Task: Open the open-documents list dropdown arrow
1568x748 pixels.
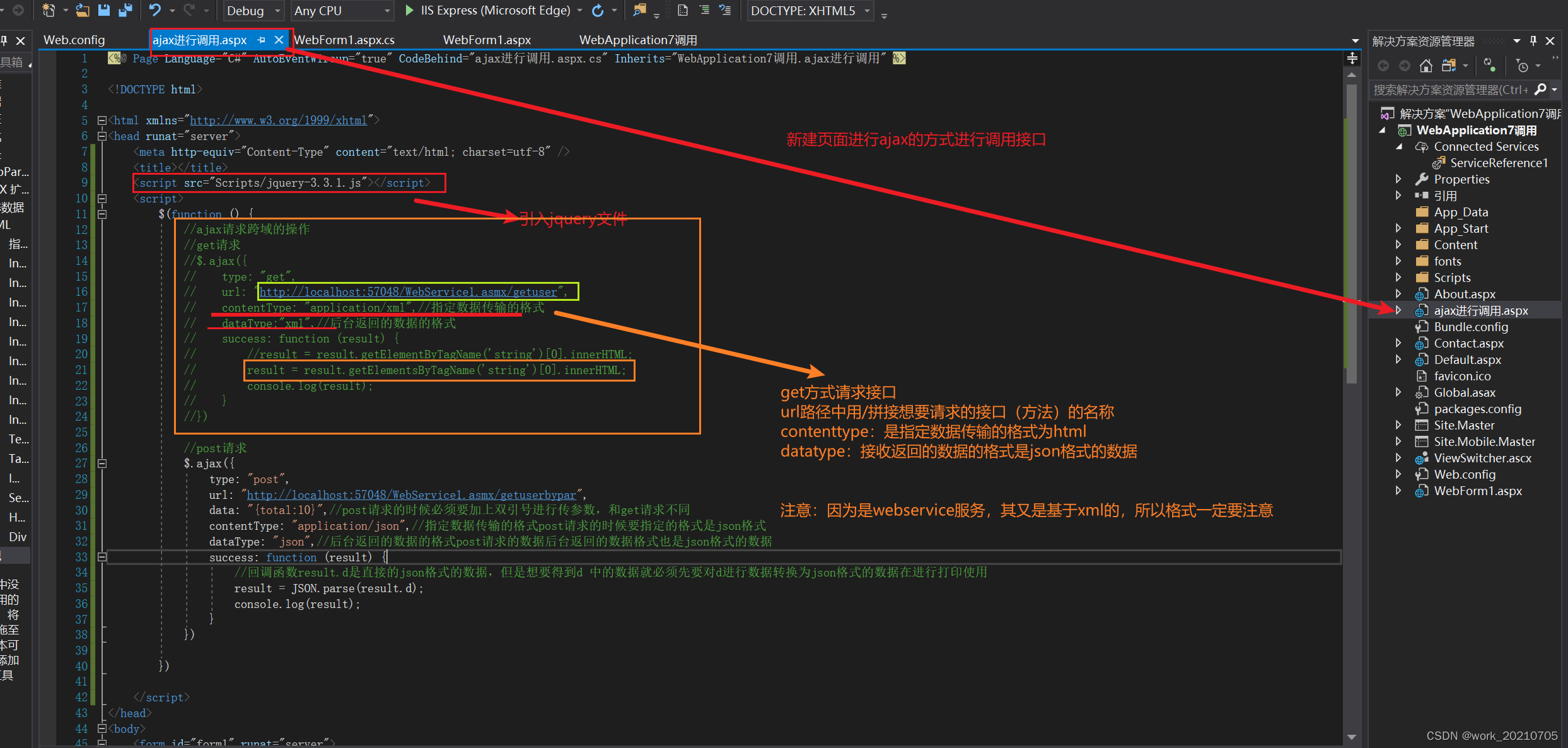Action: (x=1355, y=41)
